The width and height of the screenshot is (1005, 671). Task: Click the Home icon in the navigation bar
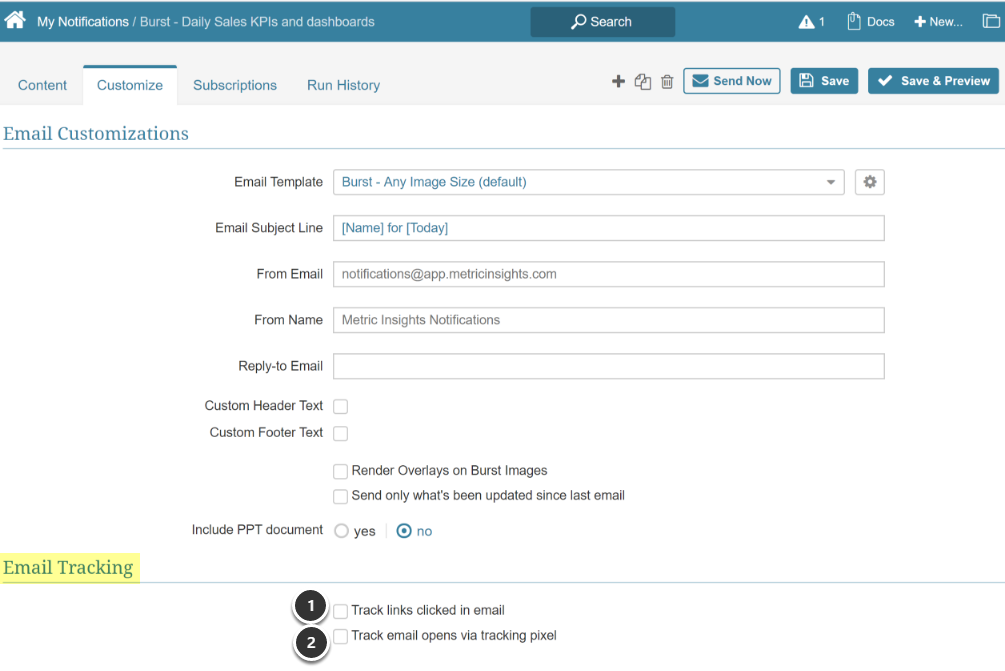point(14,18)
